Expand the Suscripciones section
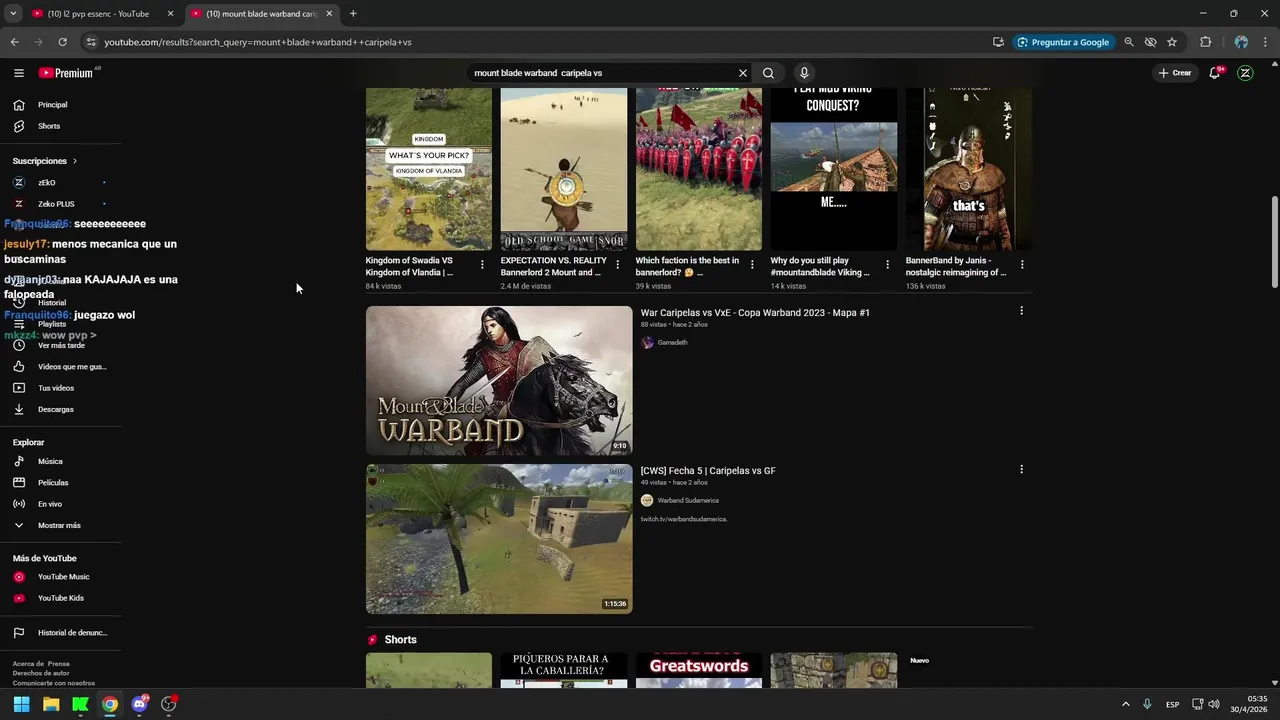Viewport: 1280px width, 720px height. [45, 161]
